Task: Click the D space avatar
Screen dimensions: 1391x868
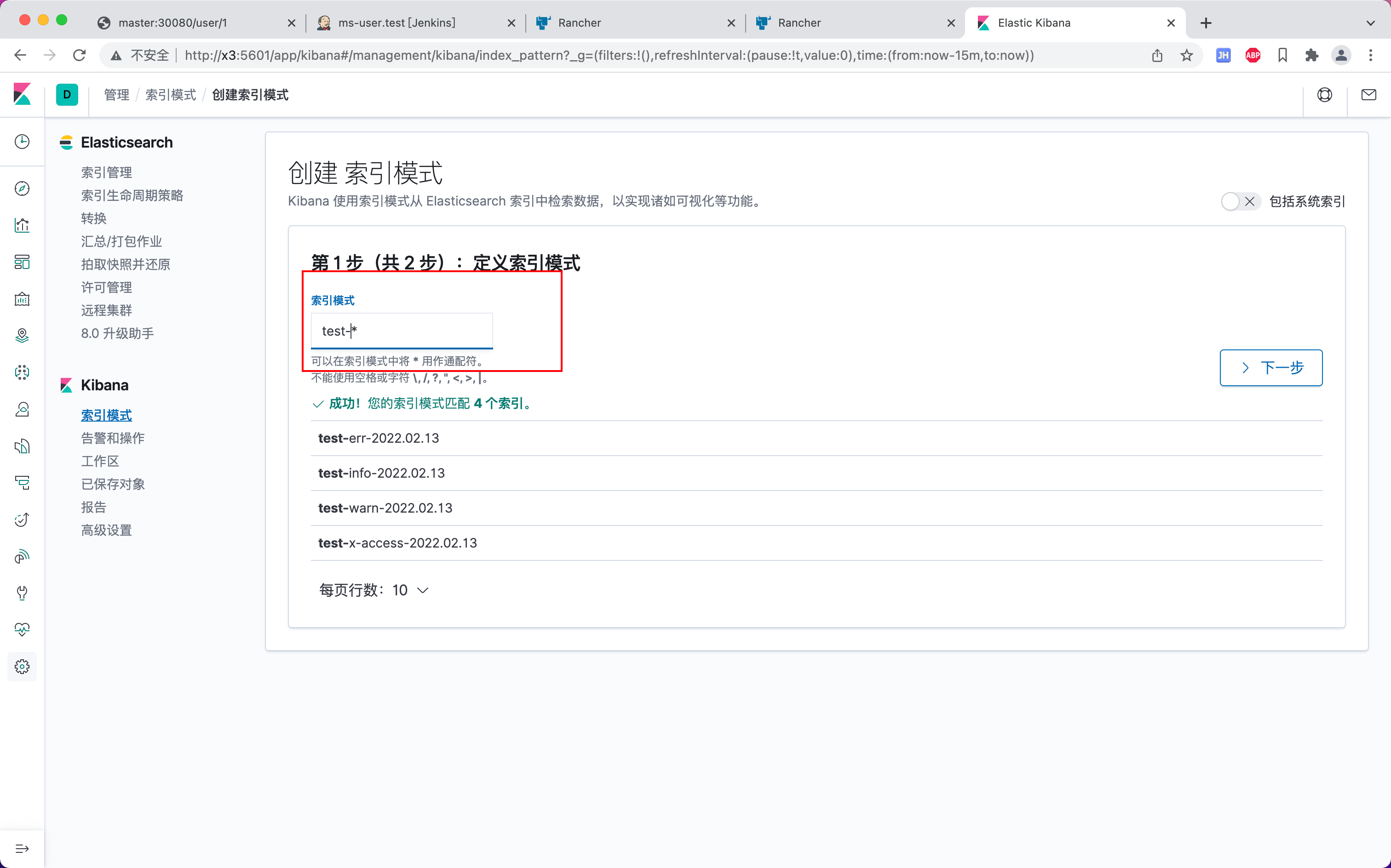Action: (x=67, y=95)
